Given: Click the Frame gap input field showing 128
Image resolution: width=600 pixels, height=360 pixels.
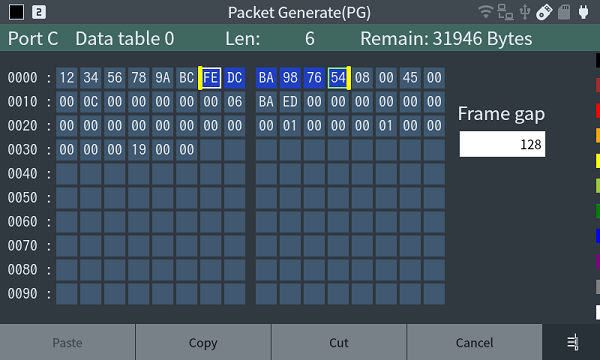Looking at the screenshot, I should 502,144.
